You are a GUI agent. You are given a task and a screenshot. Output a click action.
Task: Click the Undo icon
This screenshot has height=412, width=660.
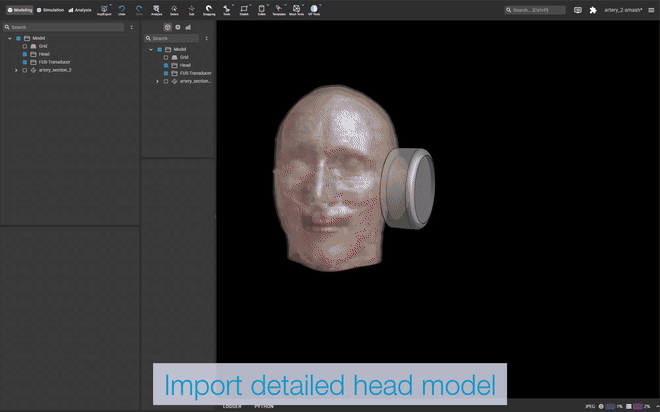tap(122, 9)
